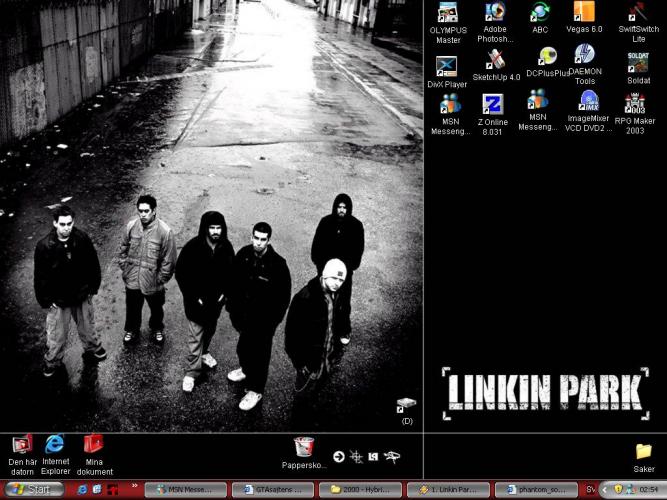This screenshot has height=500, width=667.
Task: Open the Saker folder on desktop
Action: pos(643,452)
